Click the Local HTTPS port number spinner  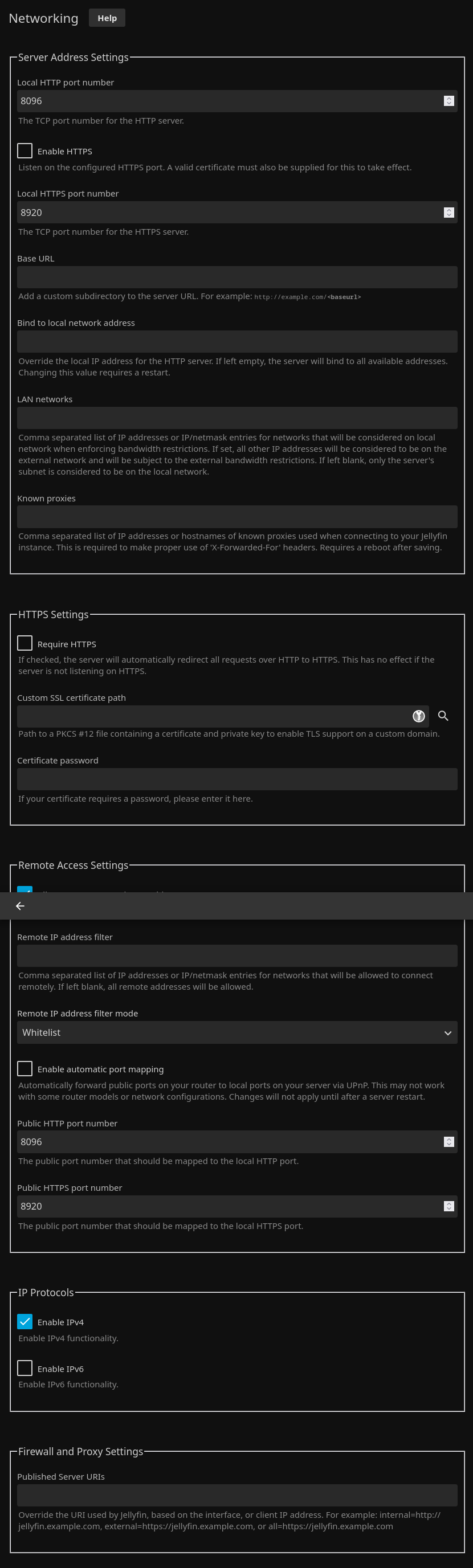(448, 213)
